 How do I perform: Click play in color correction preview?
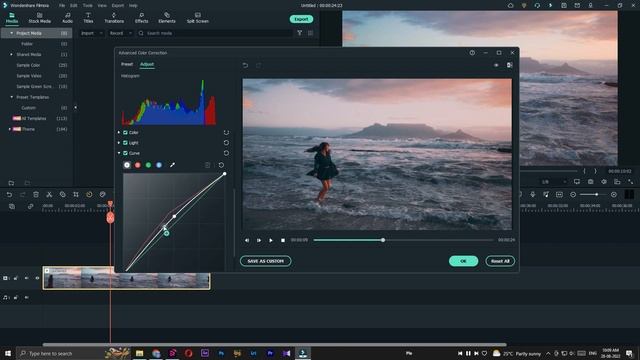[x=271, y=240]
